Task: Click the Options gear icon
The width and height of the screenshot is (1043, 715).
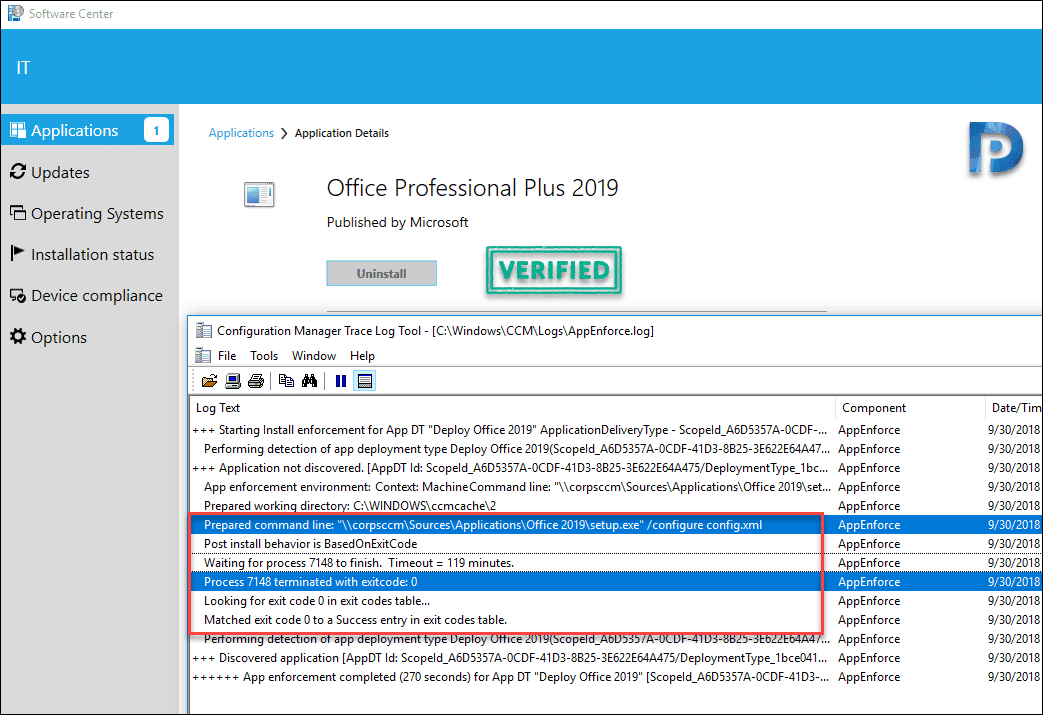Action: tap(18, 337)
